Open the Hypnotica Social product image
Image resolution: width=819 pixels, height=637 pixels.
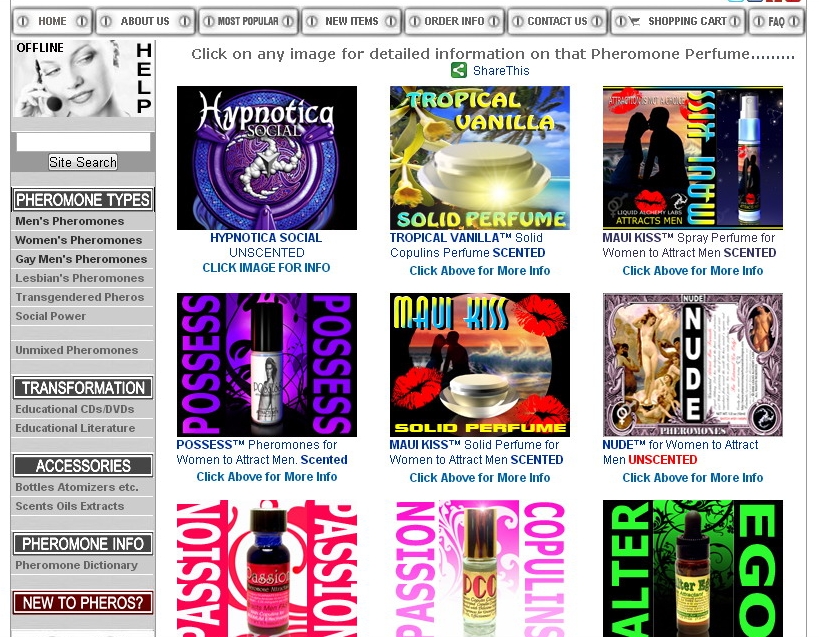coord(267,158)
